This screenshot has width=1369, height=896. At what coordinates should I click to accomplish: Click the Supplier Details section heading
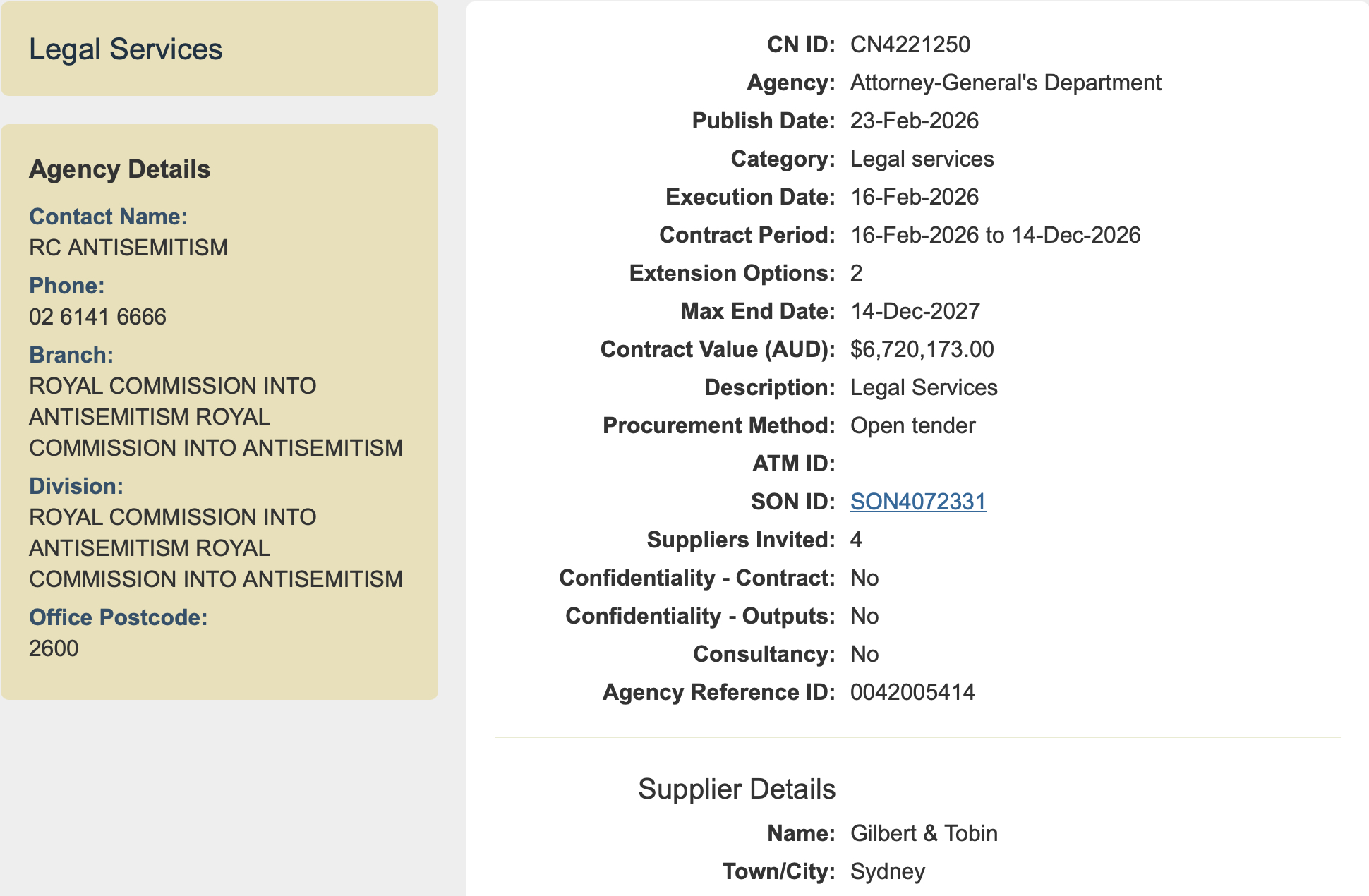point(736,789)
